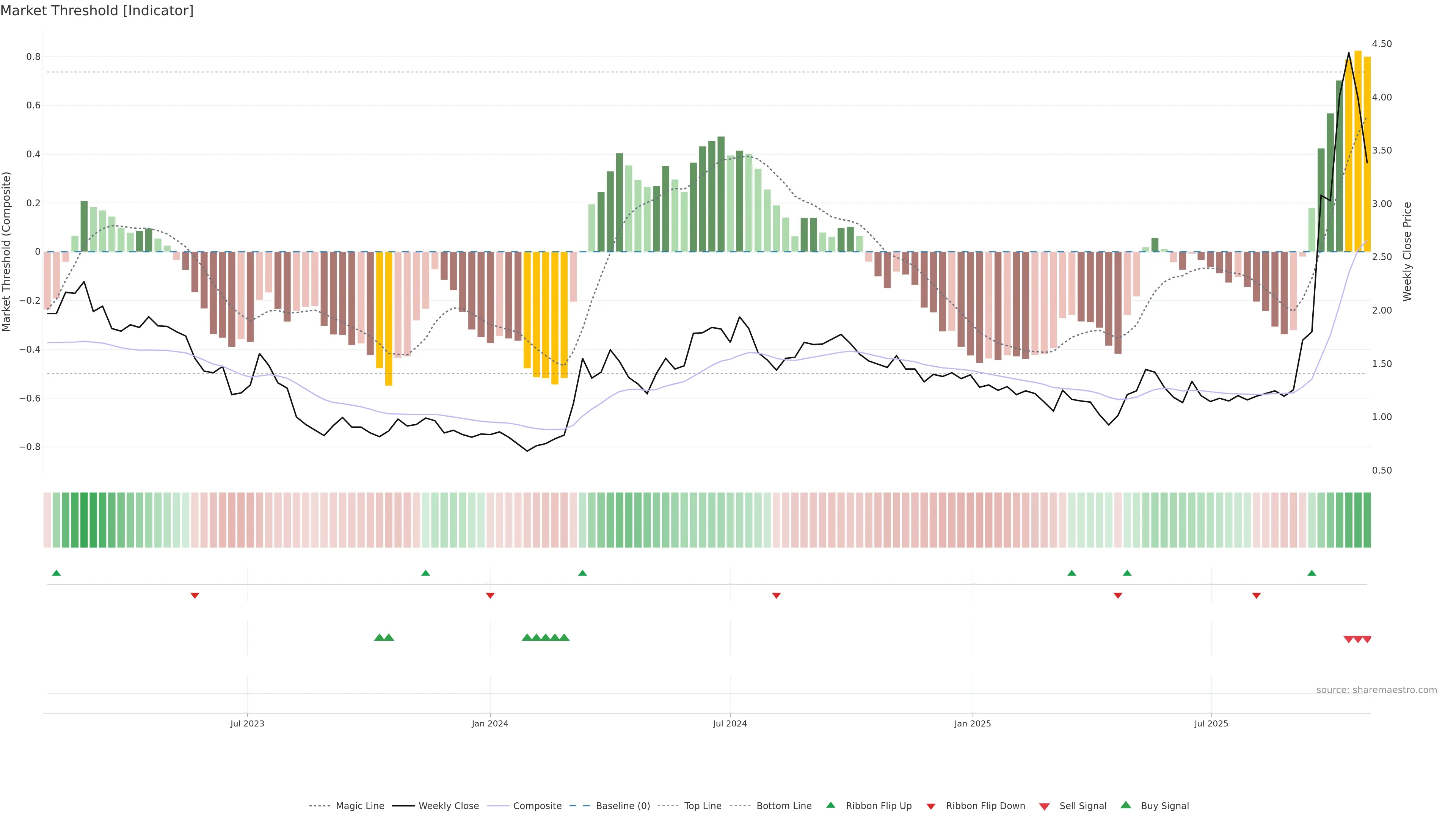The width and height of the screenshot is (1456, 819).
Task: Click the Buy Signal legend triangle icon
Action: click(1125, 805)
